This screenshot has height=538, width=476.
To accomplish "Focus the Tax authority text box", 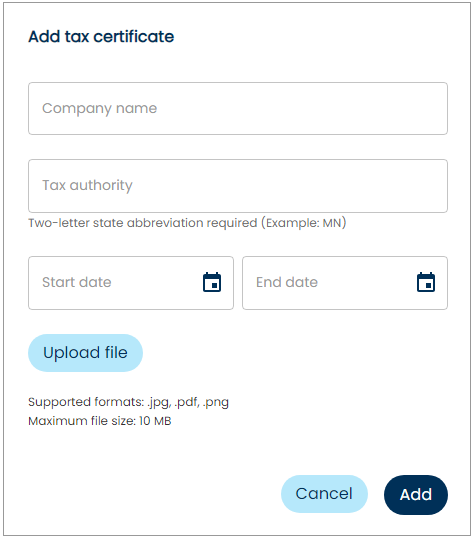I will 238,186.
